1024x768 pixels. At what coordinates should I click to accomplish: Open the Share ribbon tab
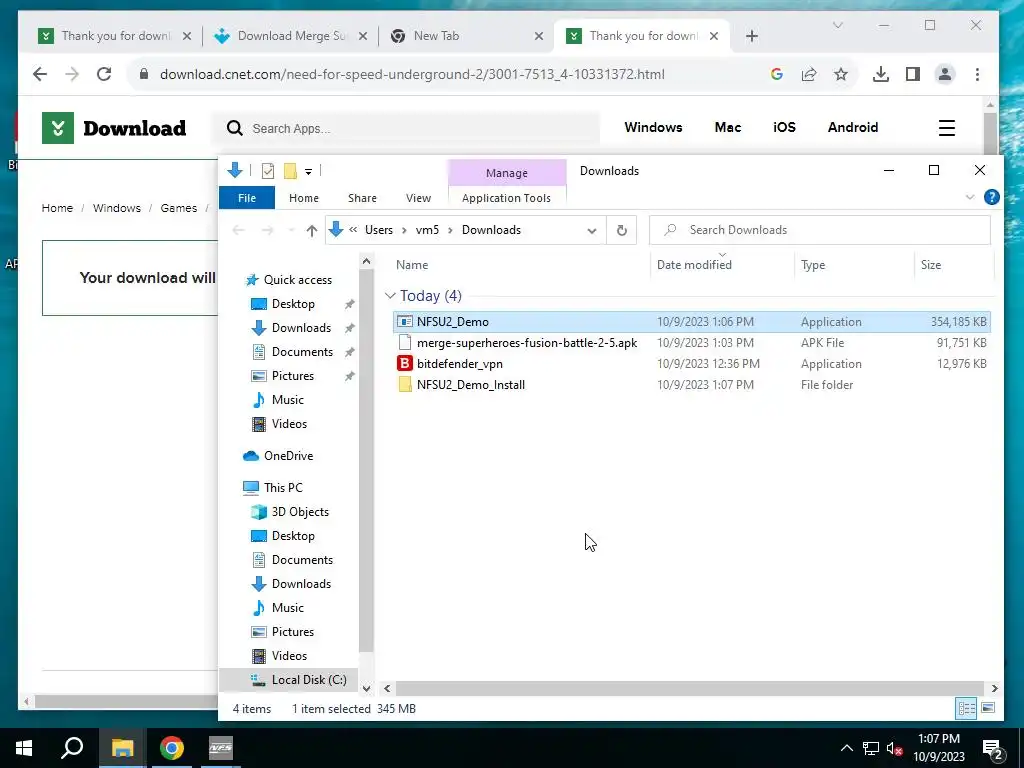coord(362,198)
